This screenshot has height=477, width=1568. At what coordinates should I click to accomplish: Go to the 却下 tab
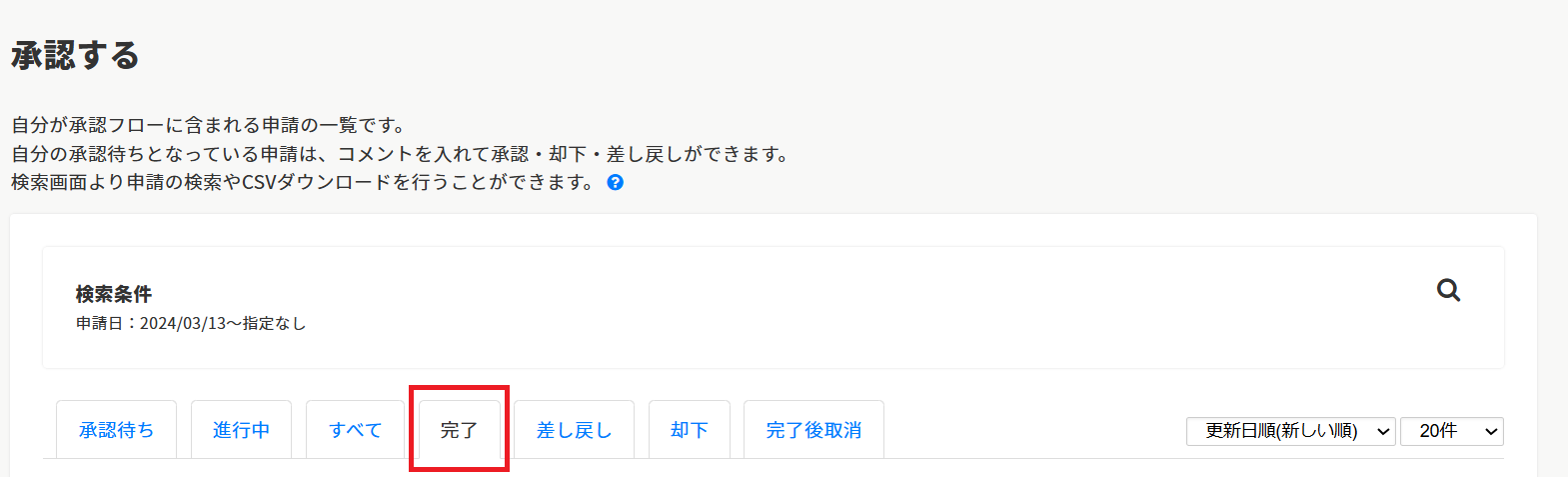point(689,430)
